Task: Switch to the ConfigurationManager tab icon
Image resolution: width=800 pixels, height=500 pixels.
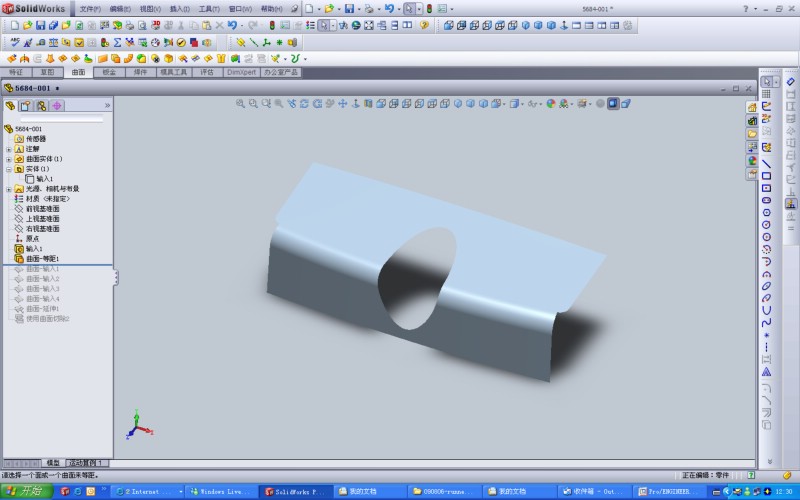Action: (41, 106)
